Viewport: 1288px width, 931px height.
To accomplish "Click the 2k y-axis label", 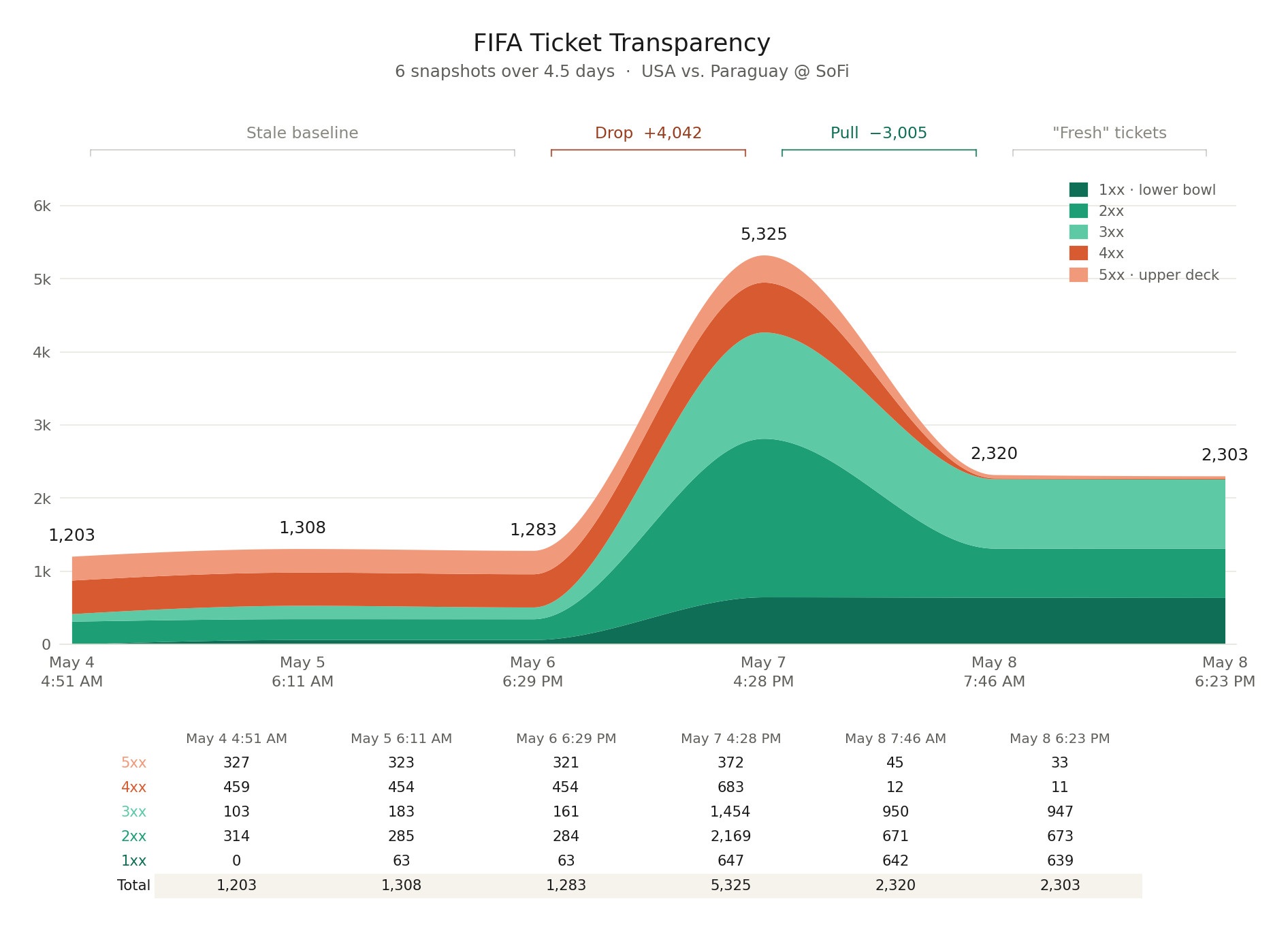I will coord(42,499).
